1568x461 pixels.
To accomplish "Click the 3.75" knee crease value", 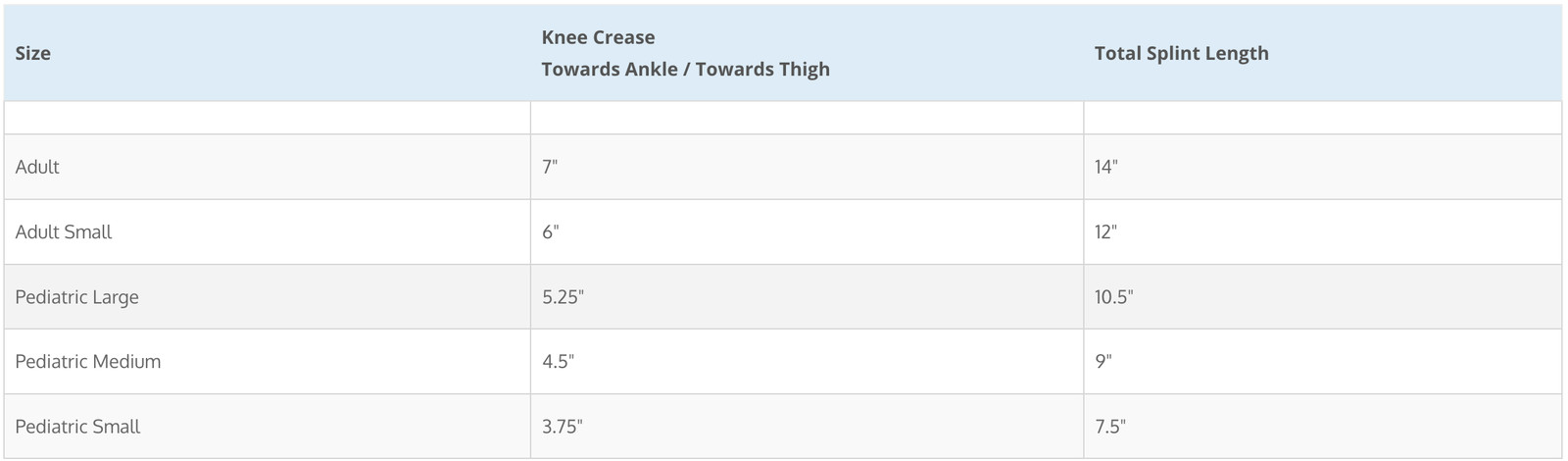I will [x=563, y=426].
